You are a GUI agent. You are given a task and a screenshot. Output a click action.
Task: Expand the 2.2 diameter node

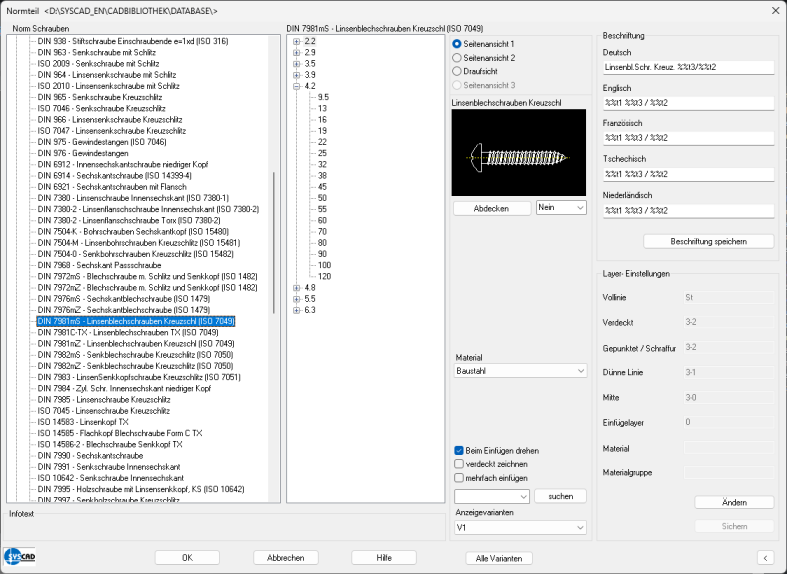[297, 41]
